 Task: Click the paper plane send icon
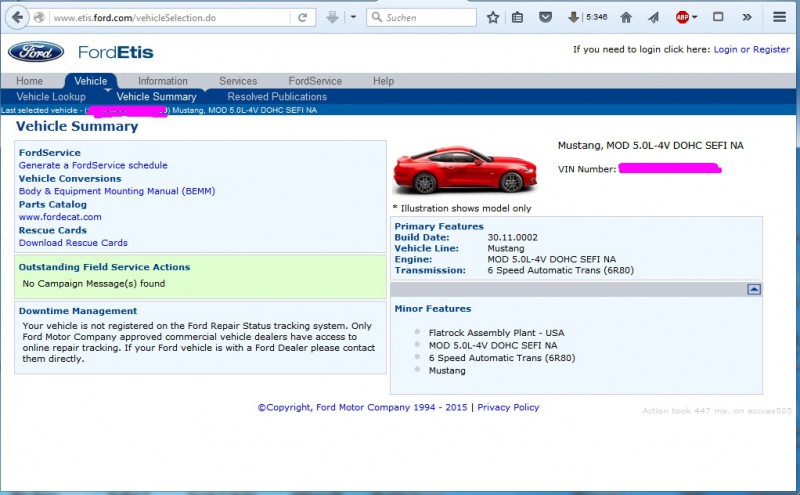pyautogui.click(x=654, y=17)
